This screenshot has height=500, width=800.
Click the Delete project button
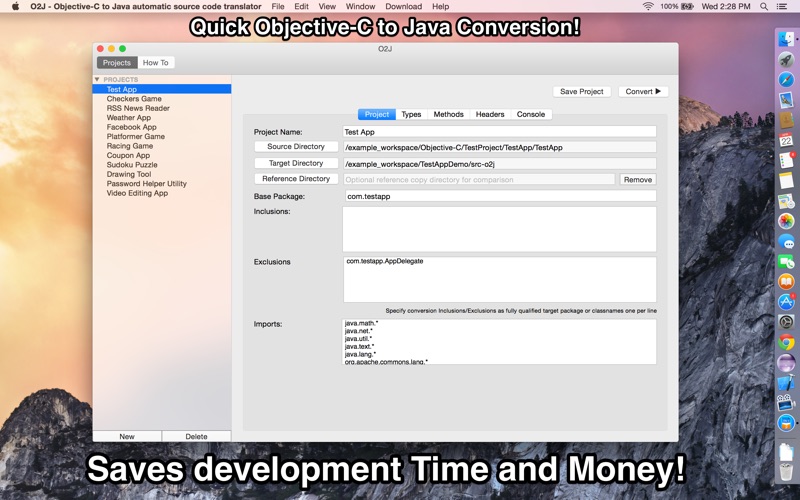tap(196, 436)
